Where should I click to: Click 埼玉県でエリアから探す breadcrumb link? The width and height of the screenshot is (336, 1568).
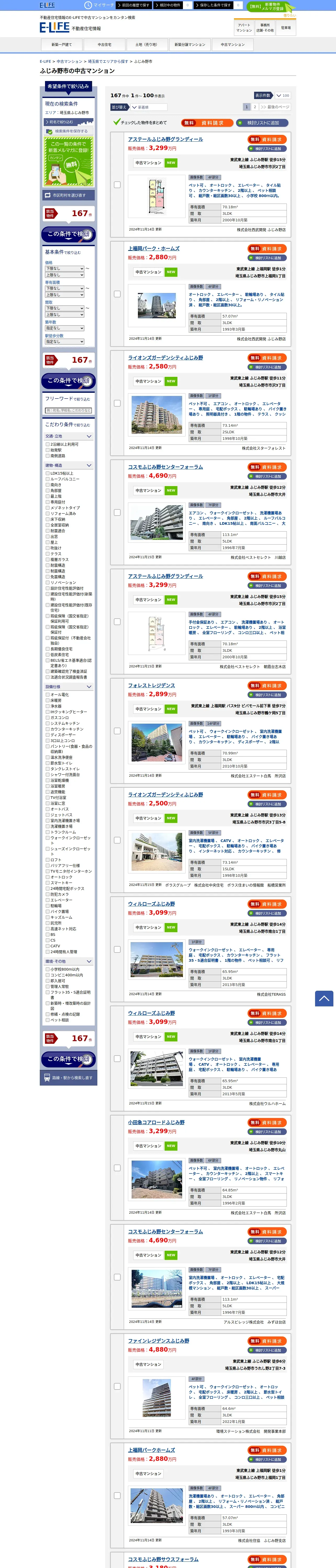(x=108, y=61)
